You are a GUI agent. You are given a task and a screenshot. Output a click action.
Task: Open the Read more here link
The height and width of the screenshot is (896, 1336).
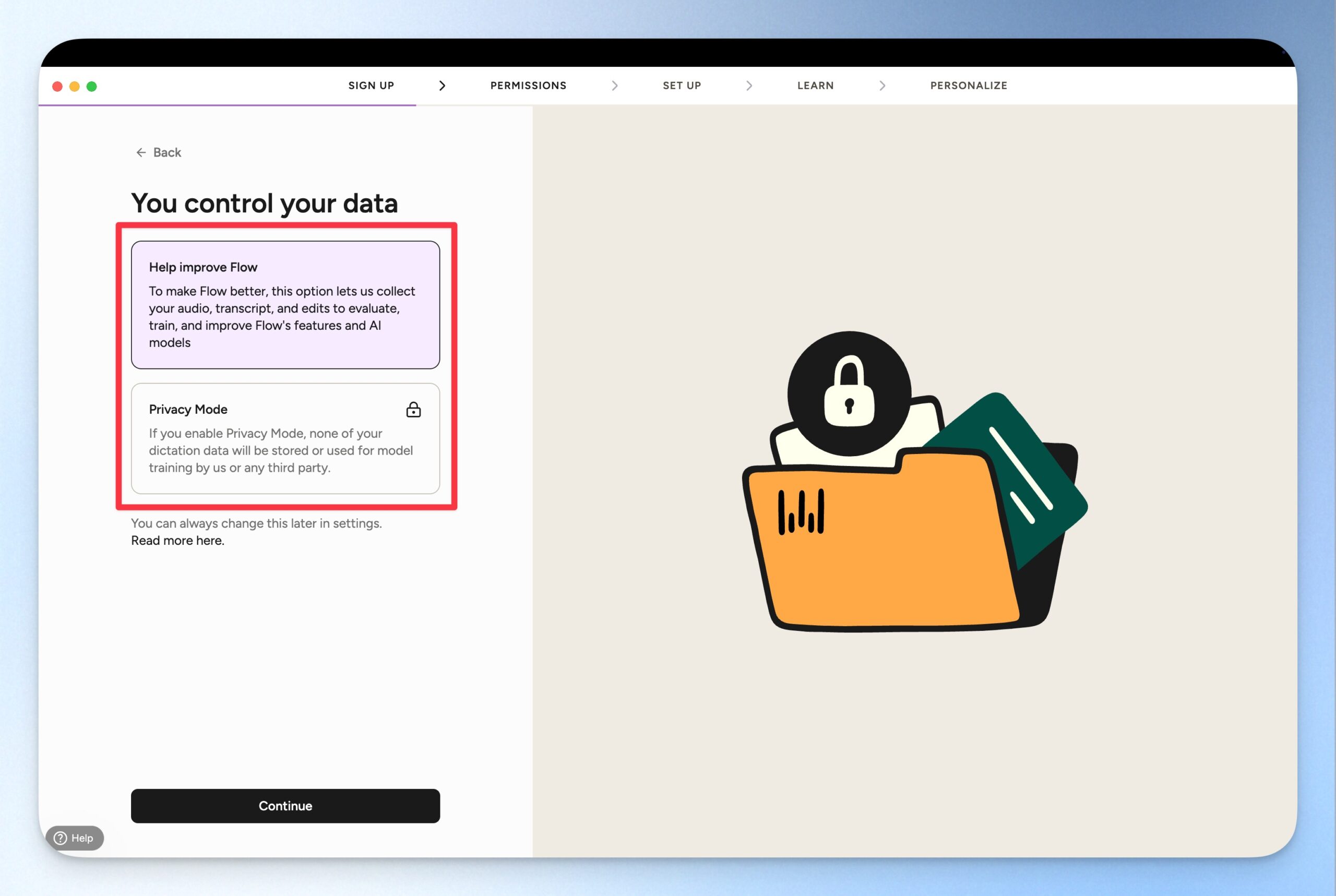point(177,541)
